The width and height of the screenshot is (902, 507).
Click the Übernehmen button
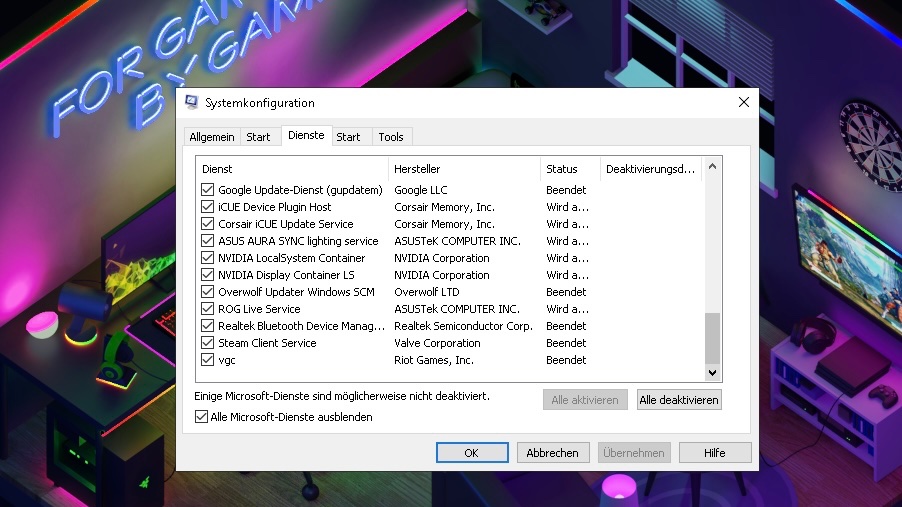tap(633, 453)
